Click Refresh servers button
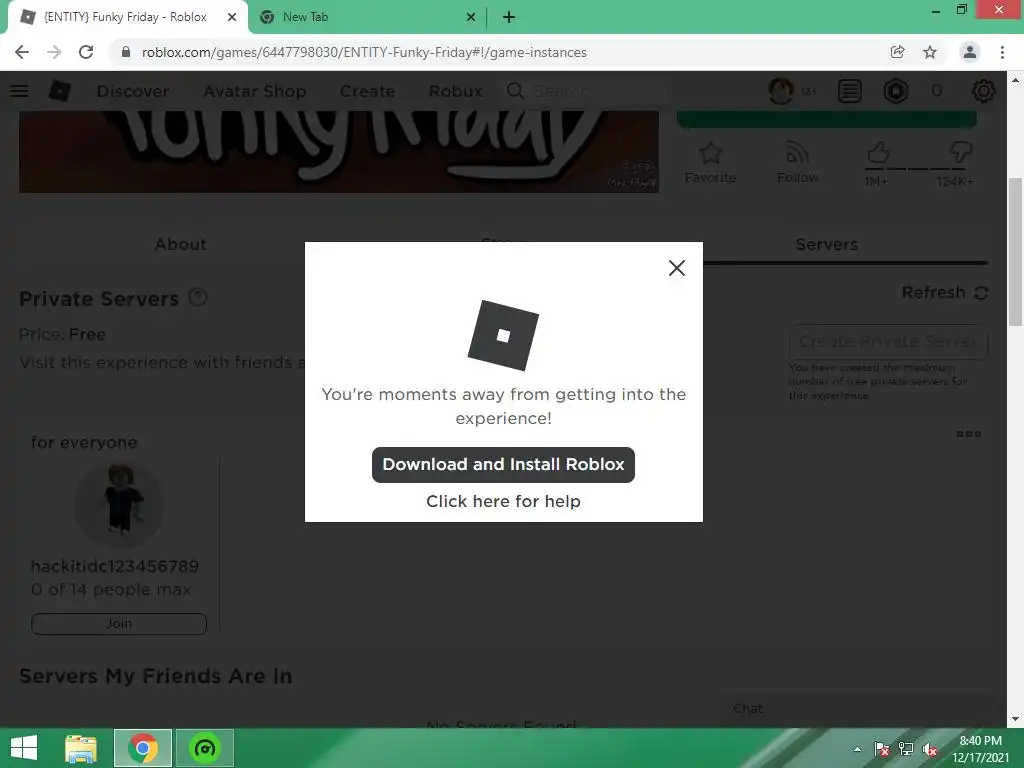Screen dimensions: 1024x768 [x=944, y=293]
